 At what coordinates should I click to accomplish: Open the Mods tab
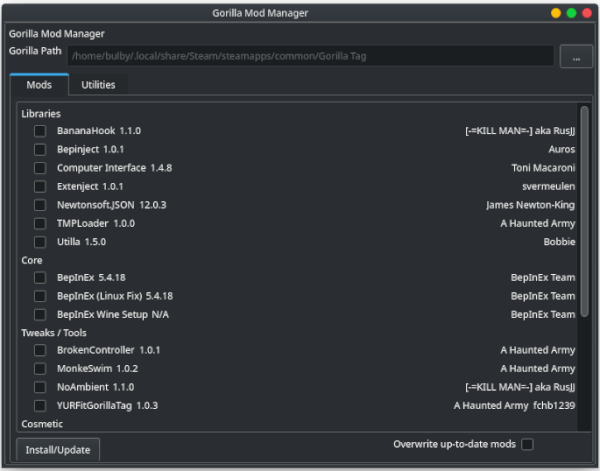[x=39, y=85]
